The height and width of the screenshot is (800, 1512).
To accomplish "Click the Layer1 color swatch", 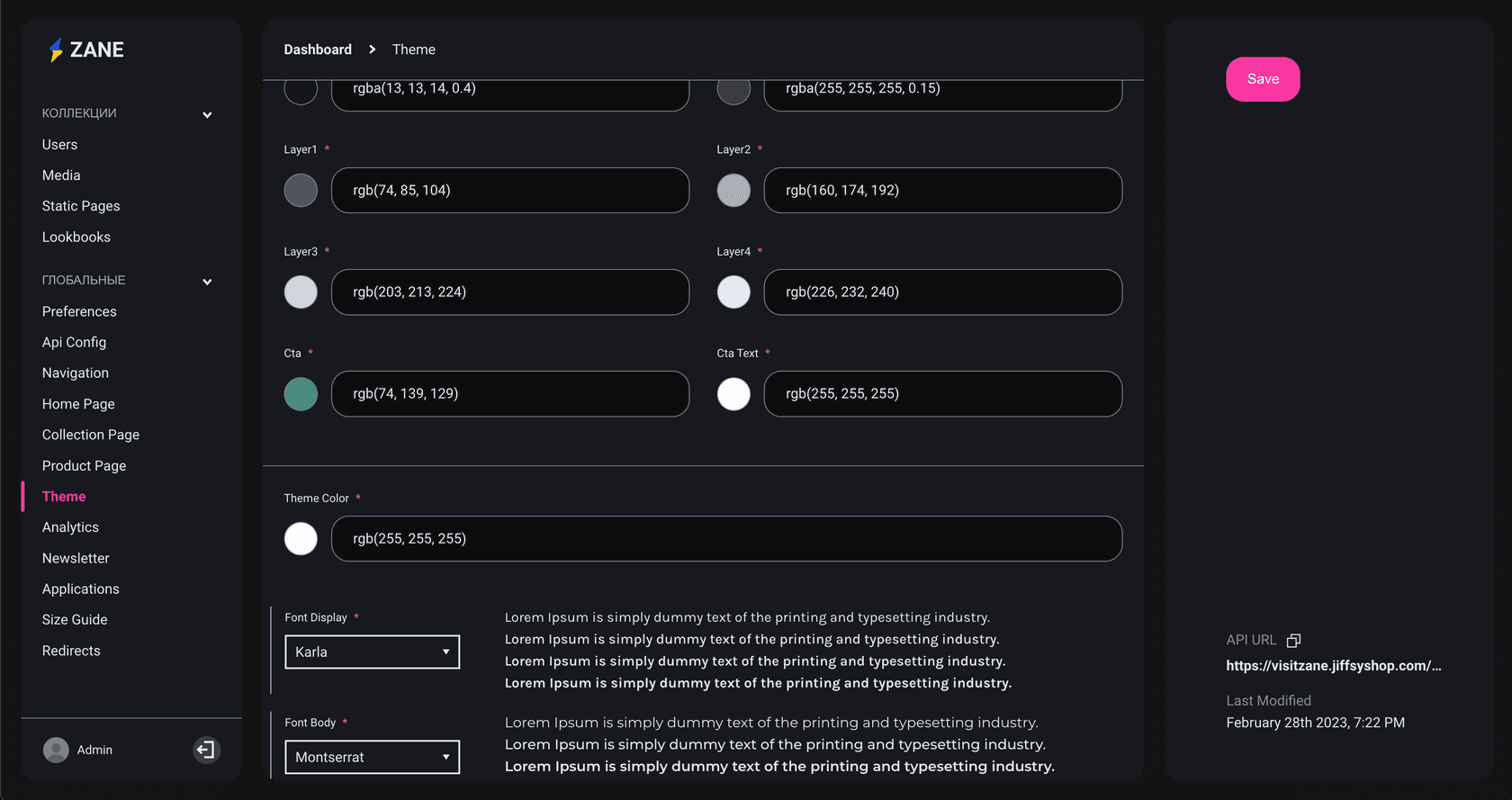I will [x=301, y=190].
